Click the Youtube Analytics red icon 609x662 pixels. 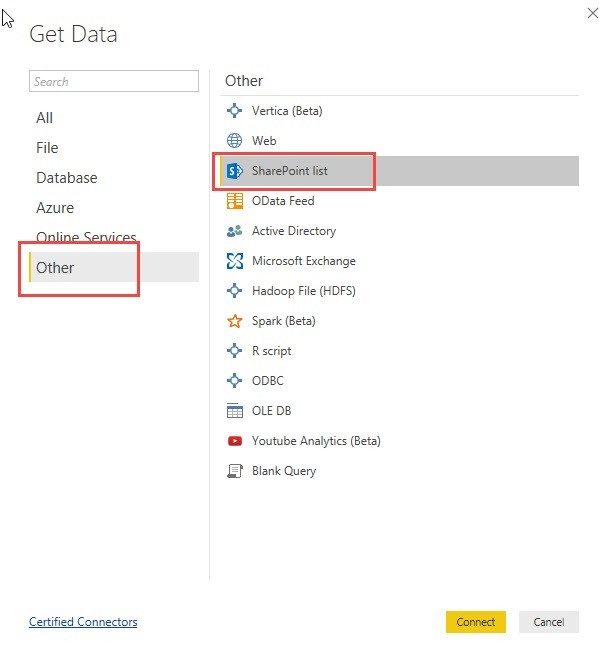point(234,441)
